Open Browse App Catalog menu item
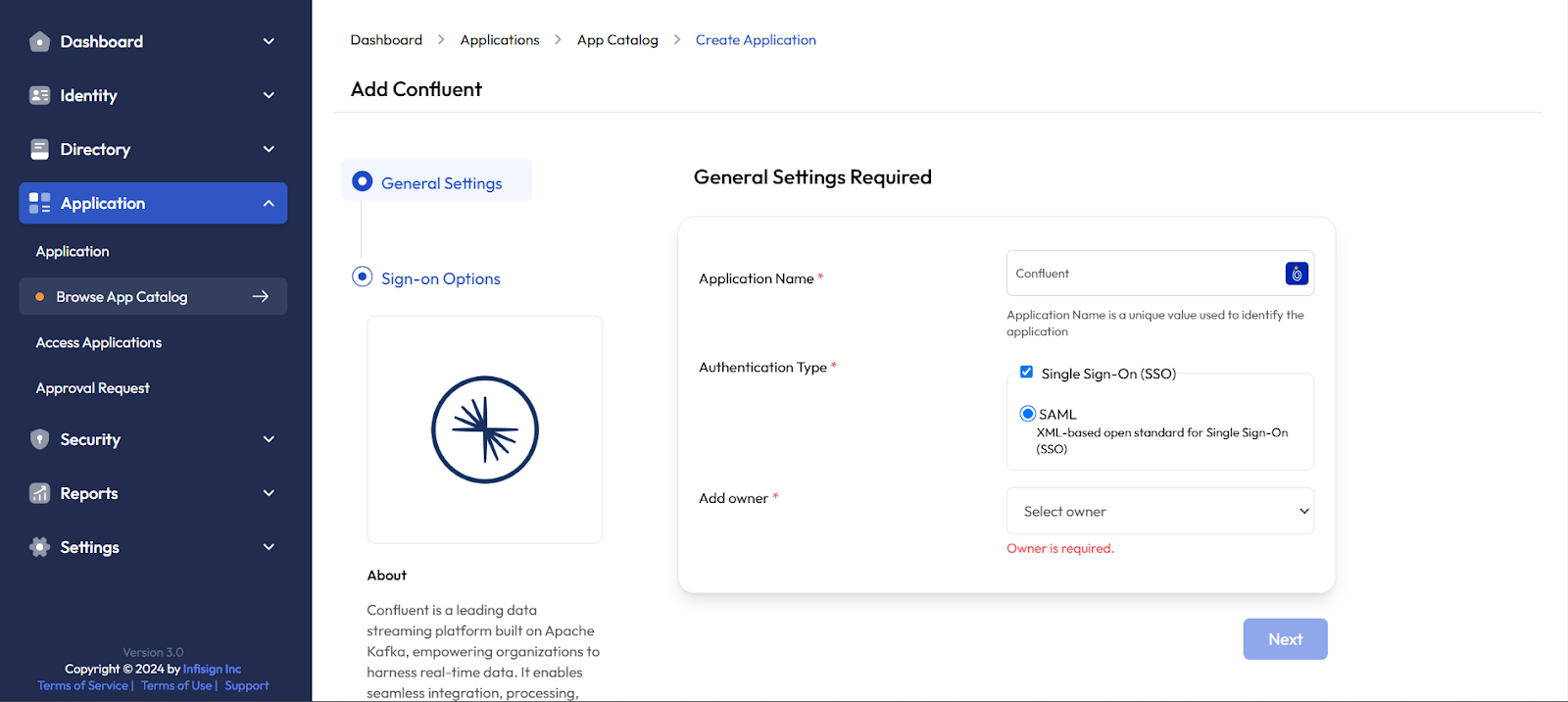 pyautogui.click(x=153, y=296)
